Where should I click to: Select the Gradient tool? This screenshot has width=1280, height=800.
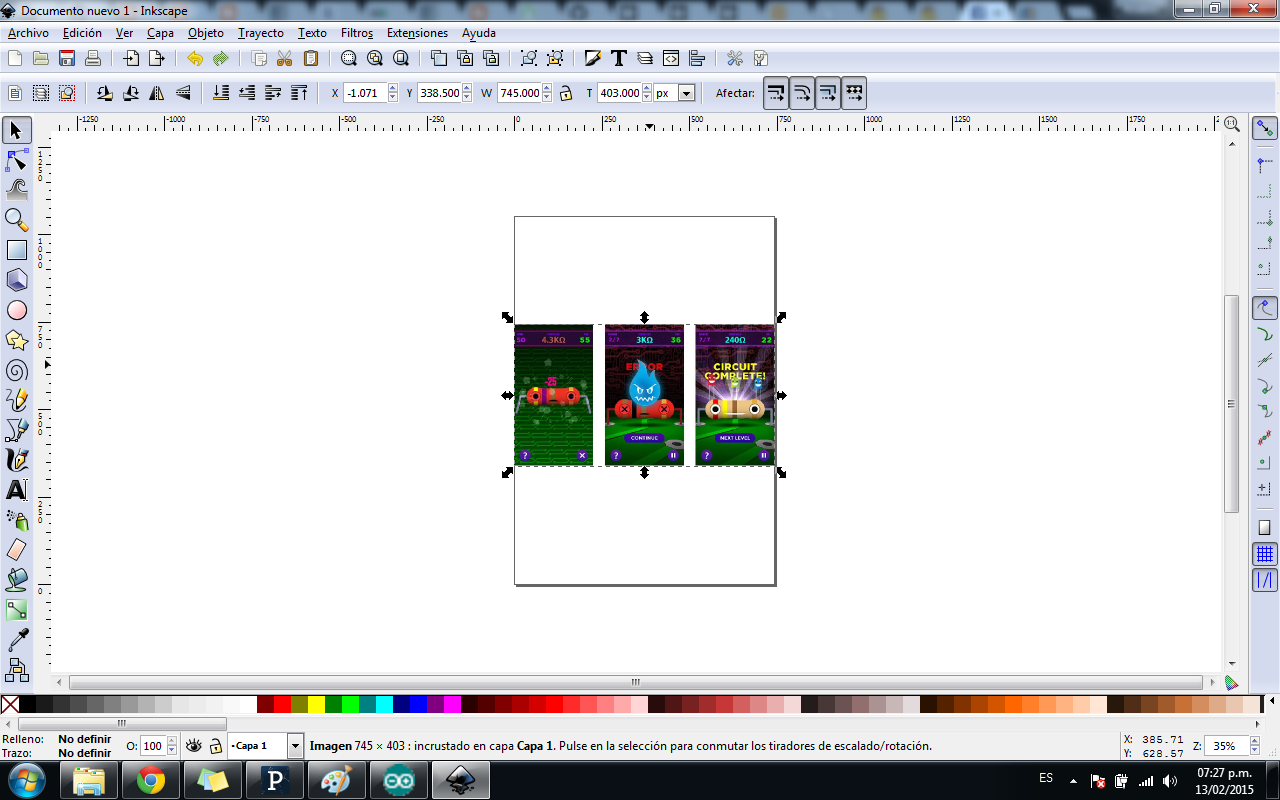point(17,609)
